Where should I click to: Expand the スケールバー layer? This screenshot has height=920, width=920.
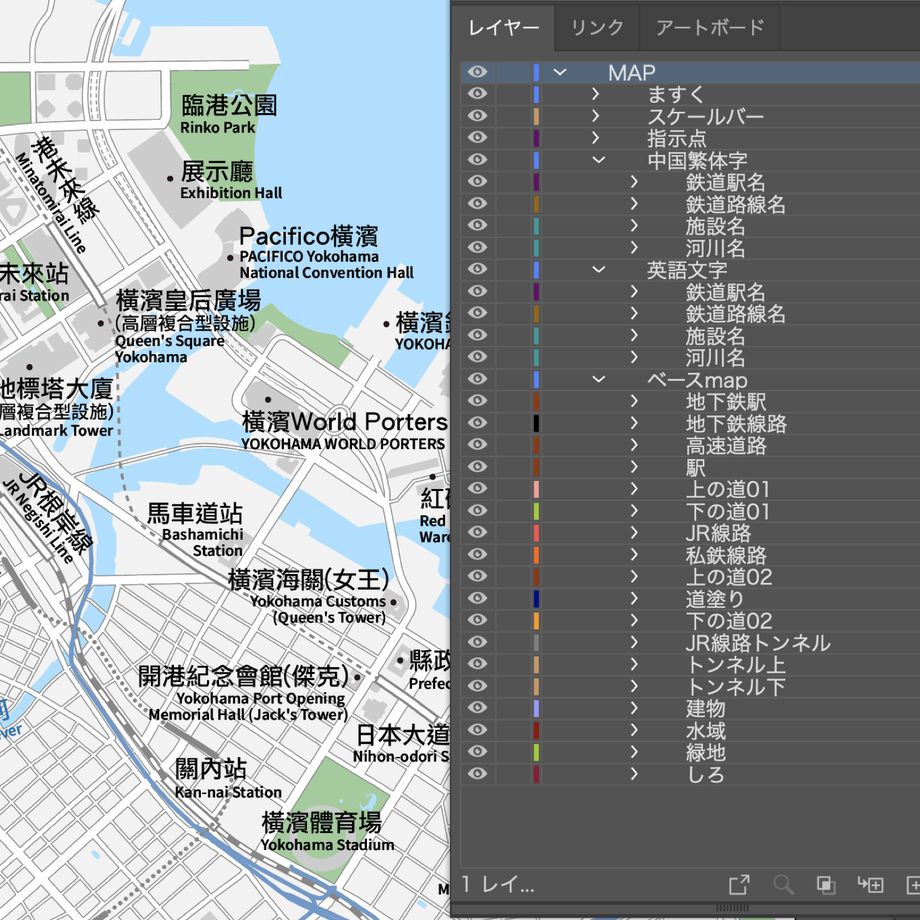(596, 116)
